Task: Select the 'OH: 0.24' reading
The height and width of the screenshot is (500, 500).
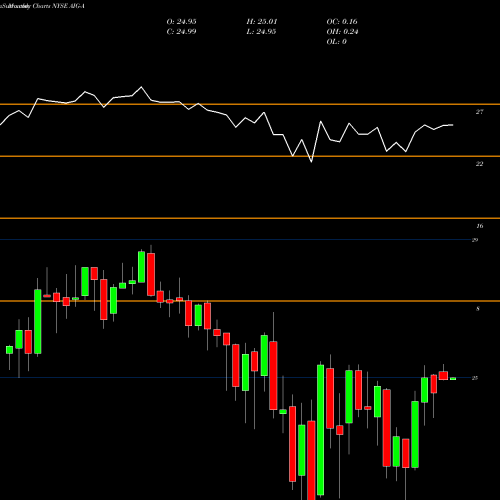Action: 342,32
